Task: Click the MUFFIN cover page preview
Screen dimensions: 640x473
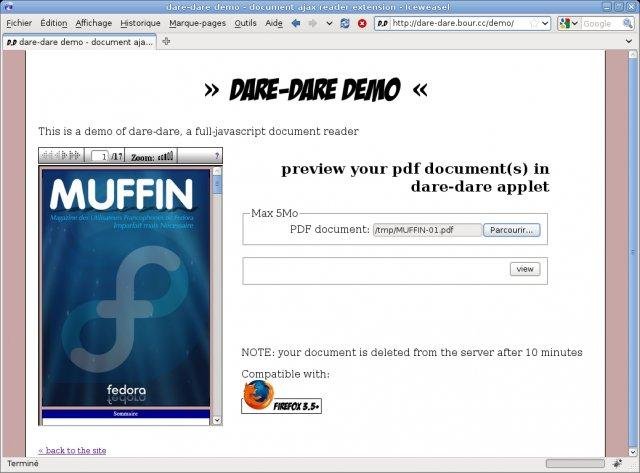Action: point(126,288)
